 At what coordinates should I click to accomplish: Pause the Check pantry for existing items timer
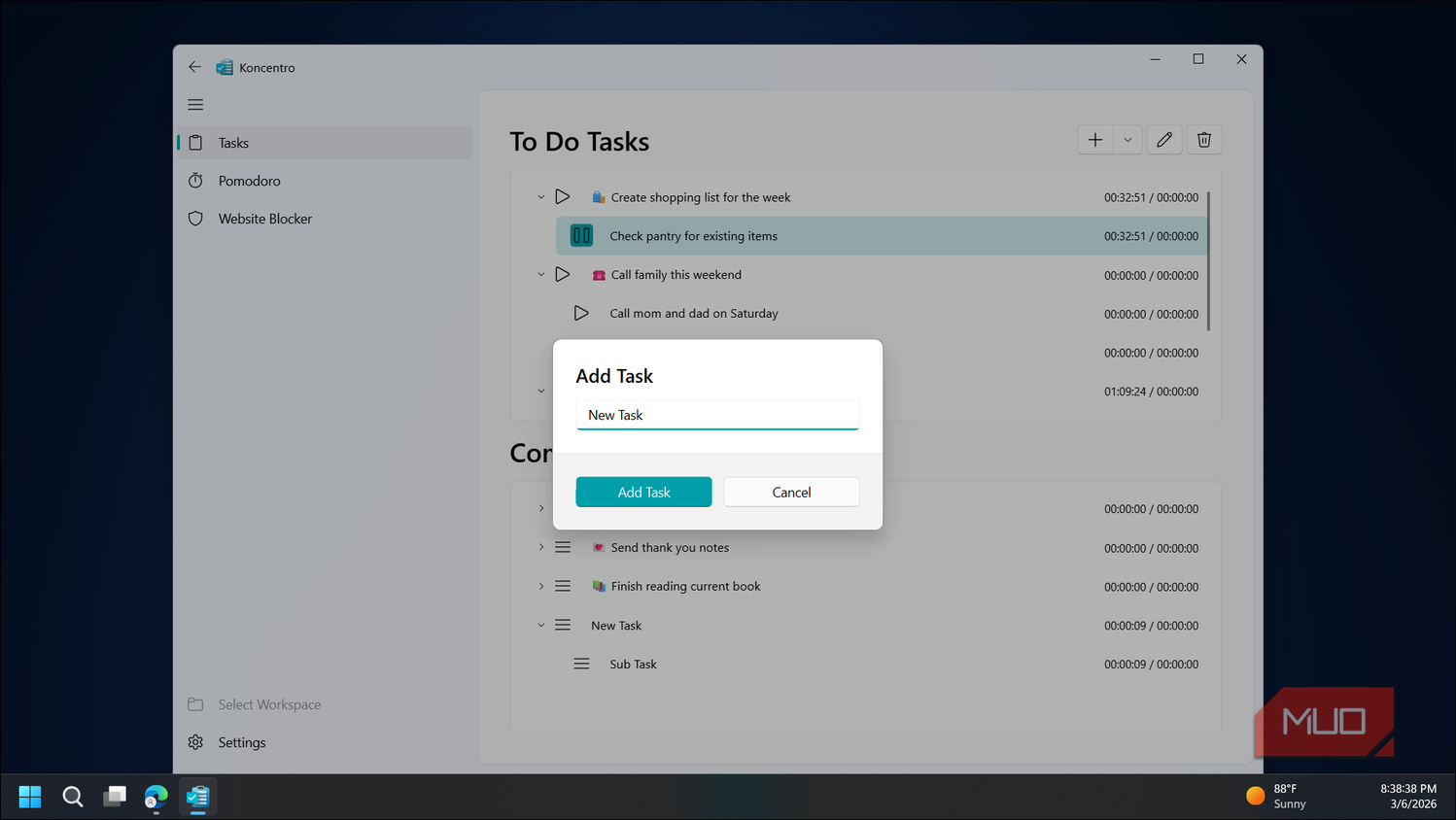pos(581,235)
